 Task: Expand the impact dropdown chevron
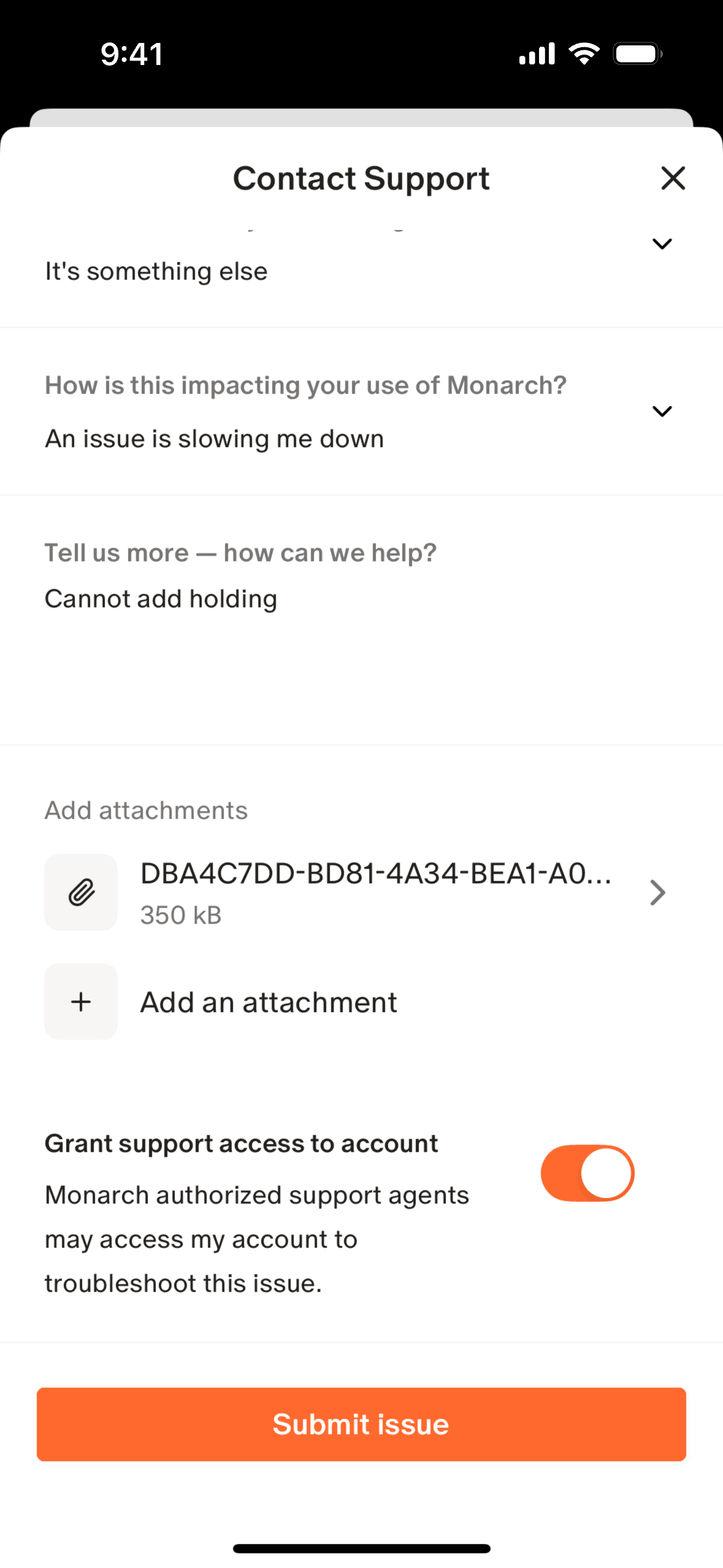coord(662,411)
